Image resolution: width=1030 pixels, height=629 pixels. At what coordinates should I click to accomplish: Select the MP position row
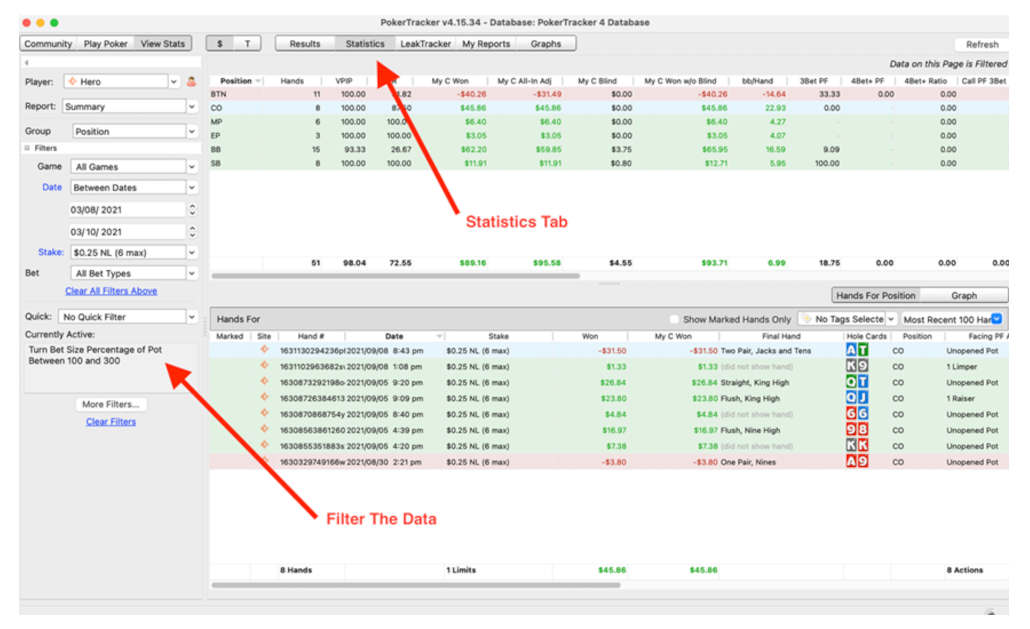click(608, 121)
